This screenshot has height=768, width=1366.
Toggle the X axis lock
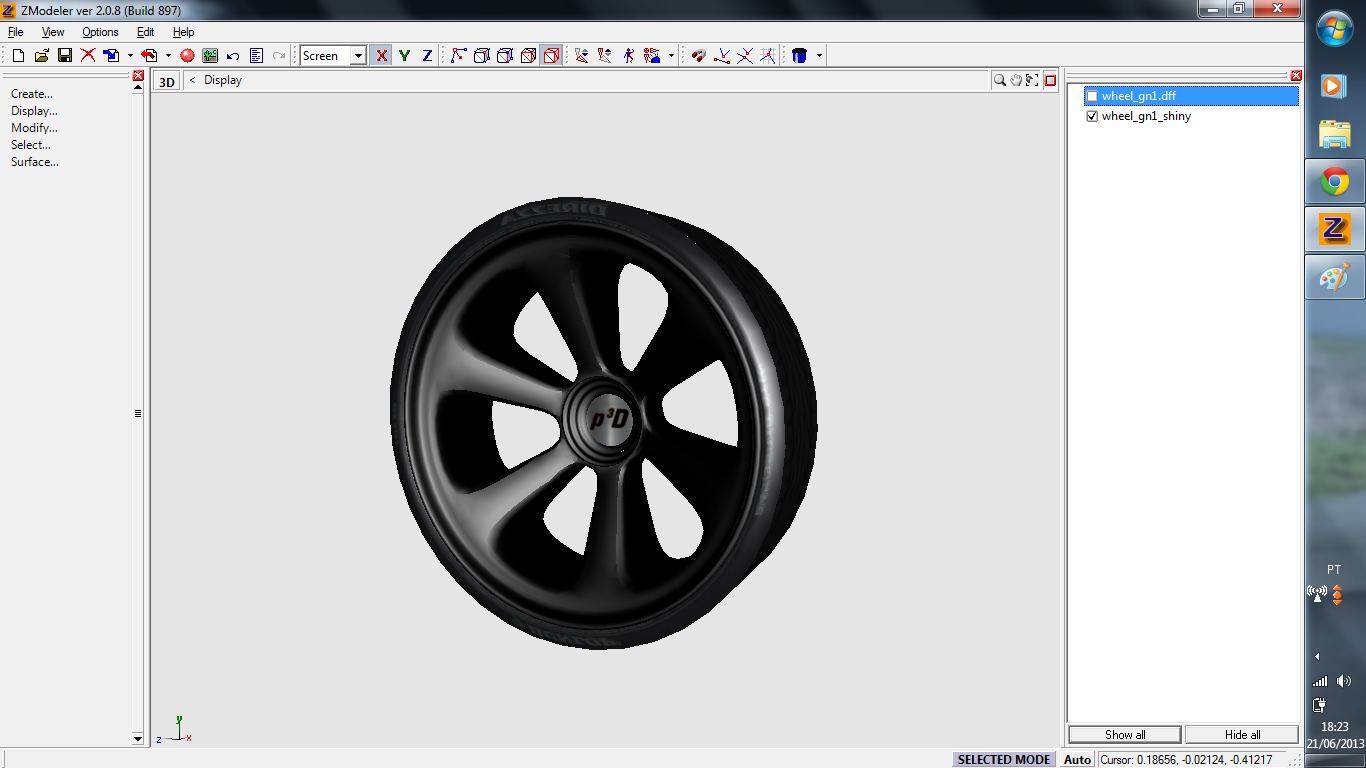click(x=381, y=56)
